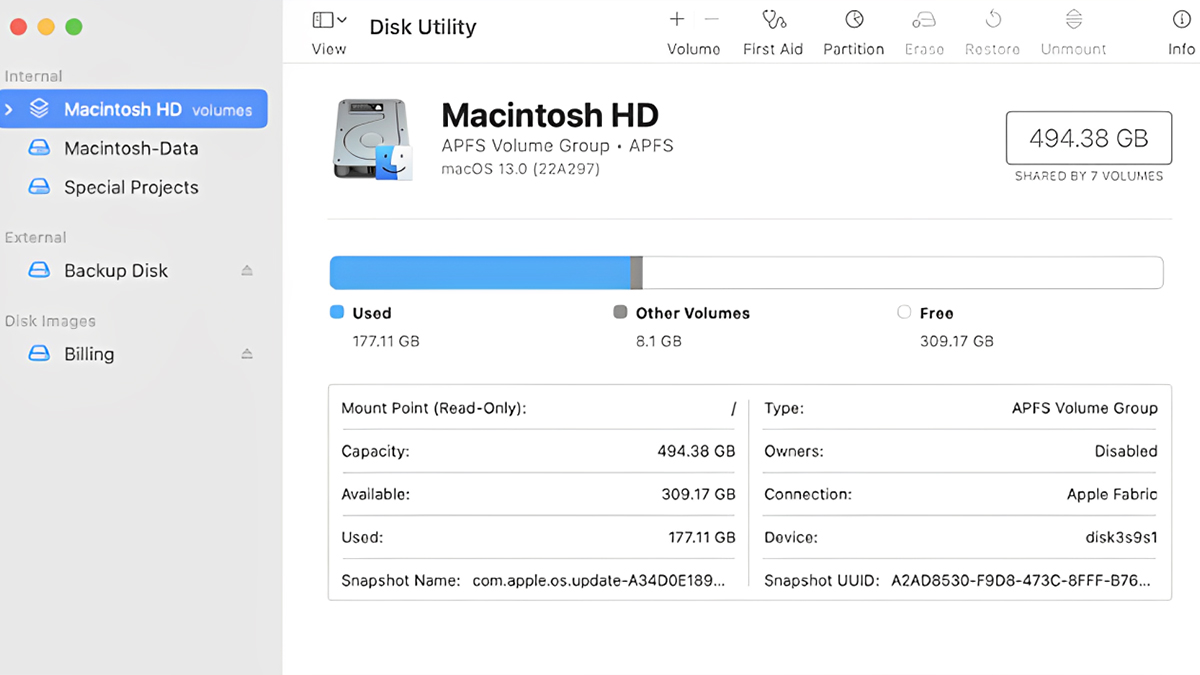
Task: Click the 494.38 GB capacity button
Action: tap(1088, 138)
